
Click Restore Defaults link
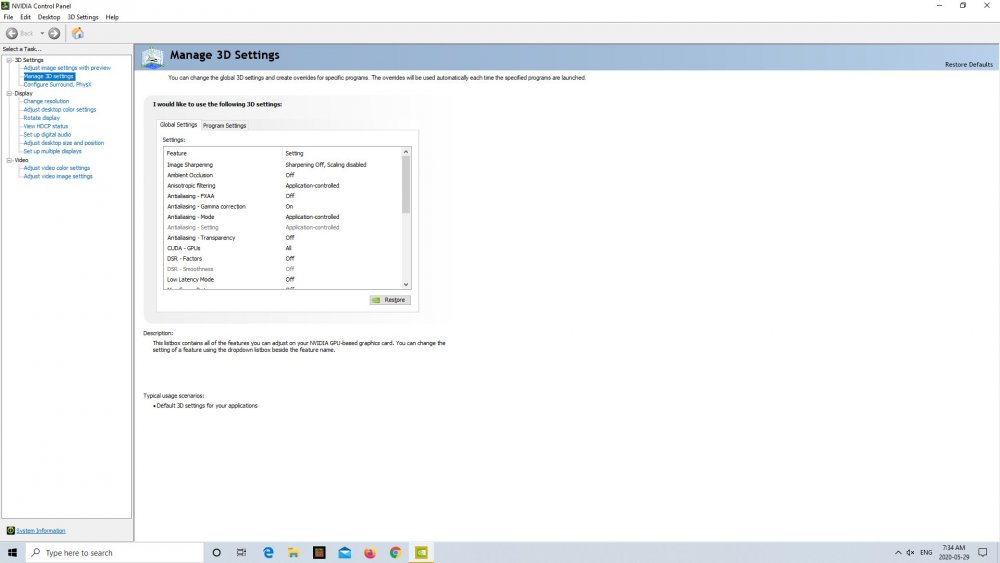click(969, 64)
